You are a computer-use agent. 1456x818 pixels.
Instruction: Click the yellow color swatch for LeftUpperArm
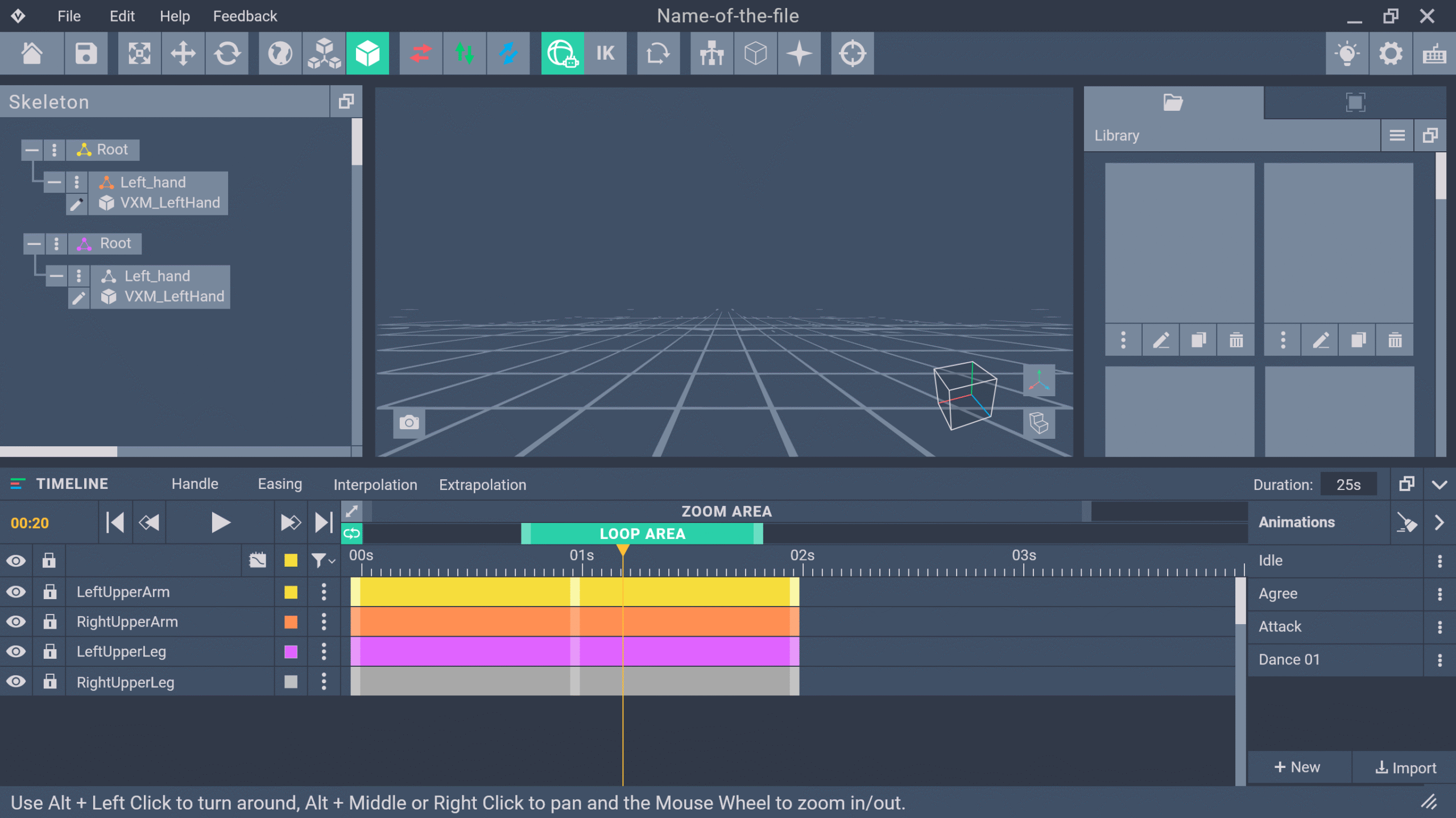291,592
